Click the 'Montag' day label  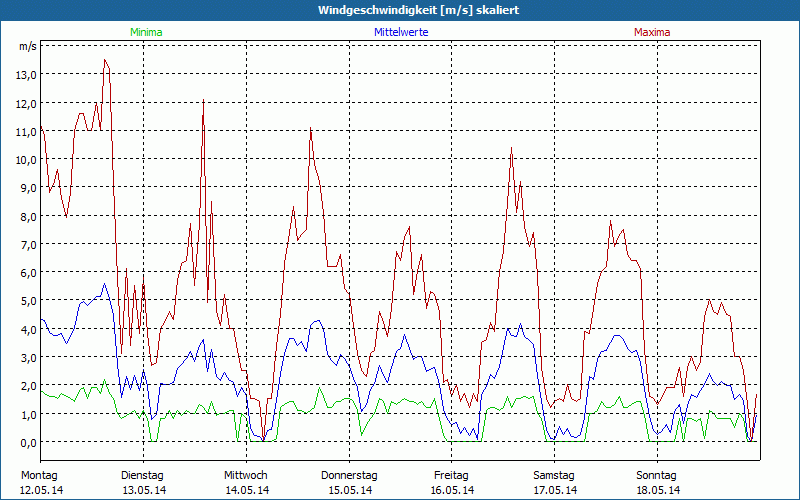tap(39, 476)
